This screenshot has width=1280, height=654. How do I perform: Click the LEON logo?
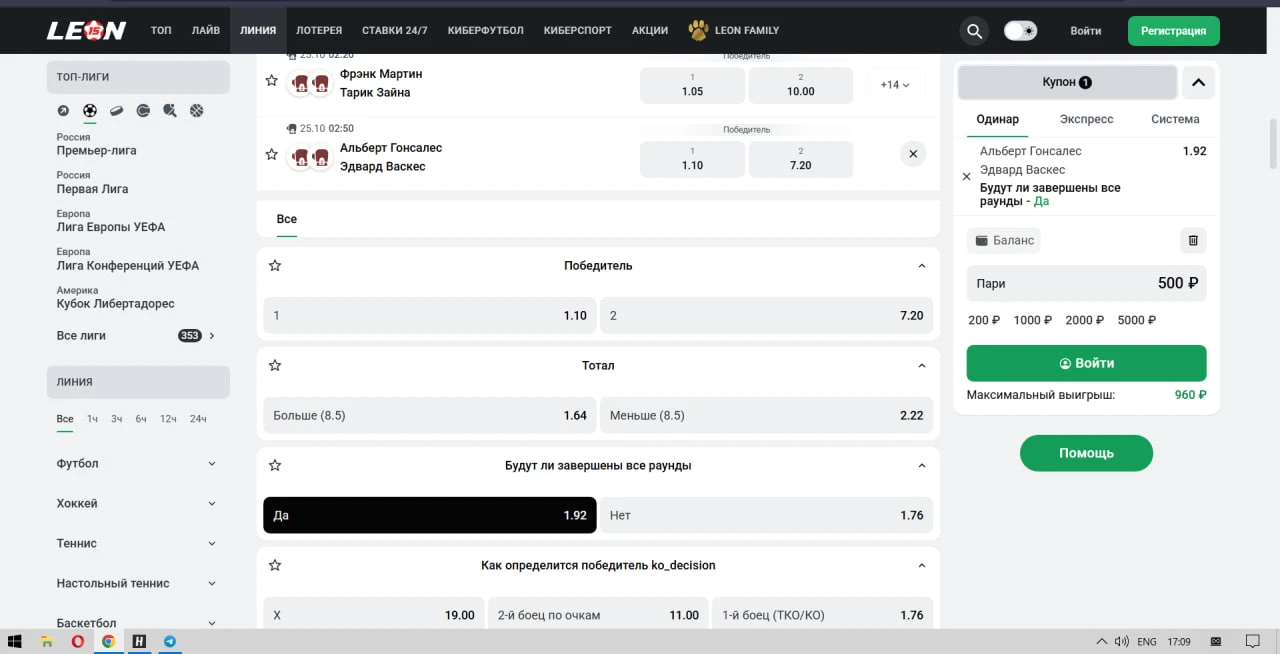point(86,31)
